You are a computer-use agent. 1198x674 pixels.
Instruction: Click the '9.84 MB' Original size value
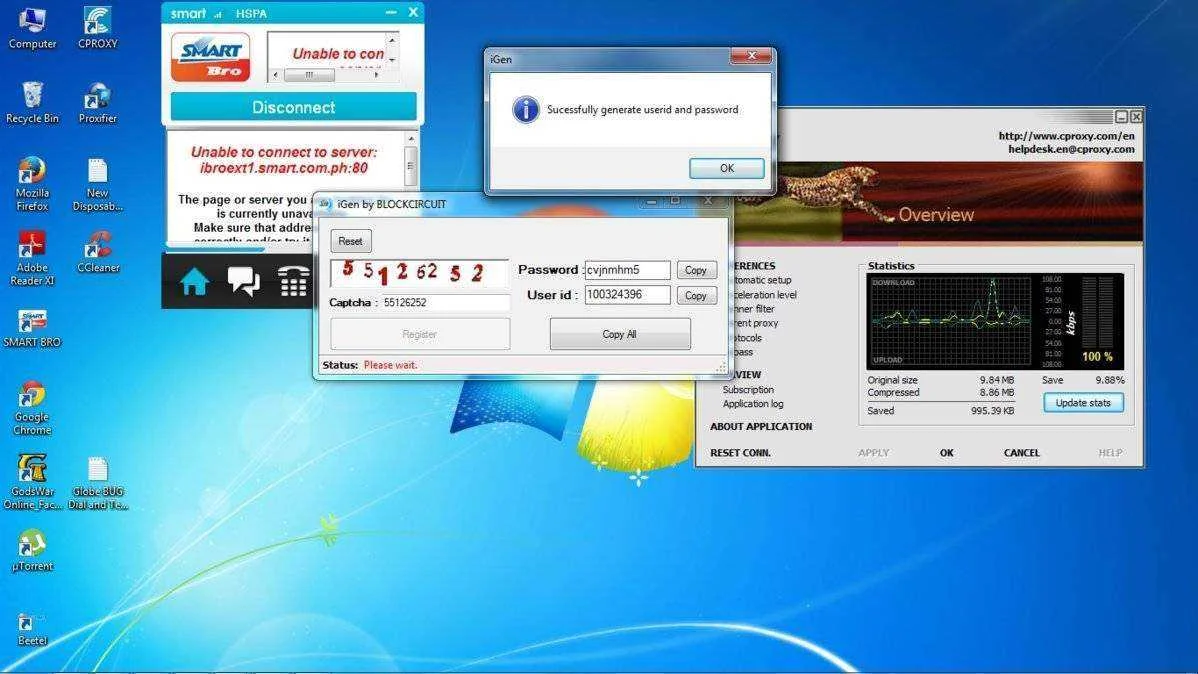point(997,380)
